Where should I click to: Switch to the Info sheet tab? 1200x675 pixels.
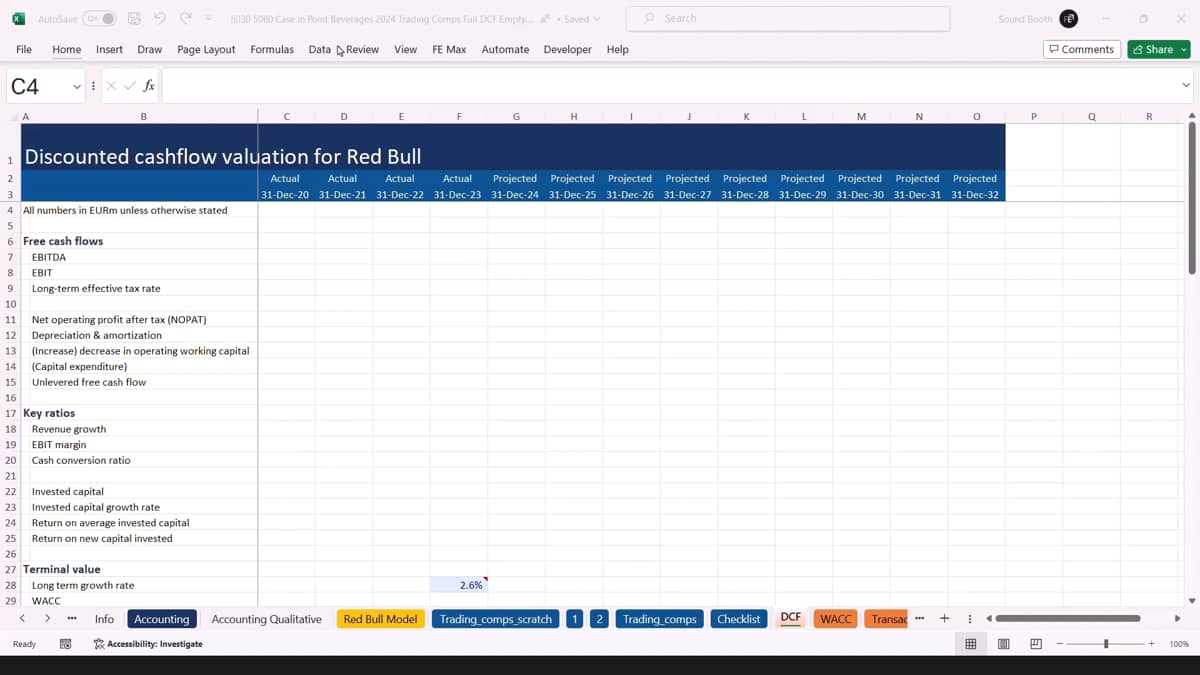[104, 619]
